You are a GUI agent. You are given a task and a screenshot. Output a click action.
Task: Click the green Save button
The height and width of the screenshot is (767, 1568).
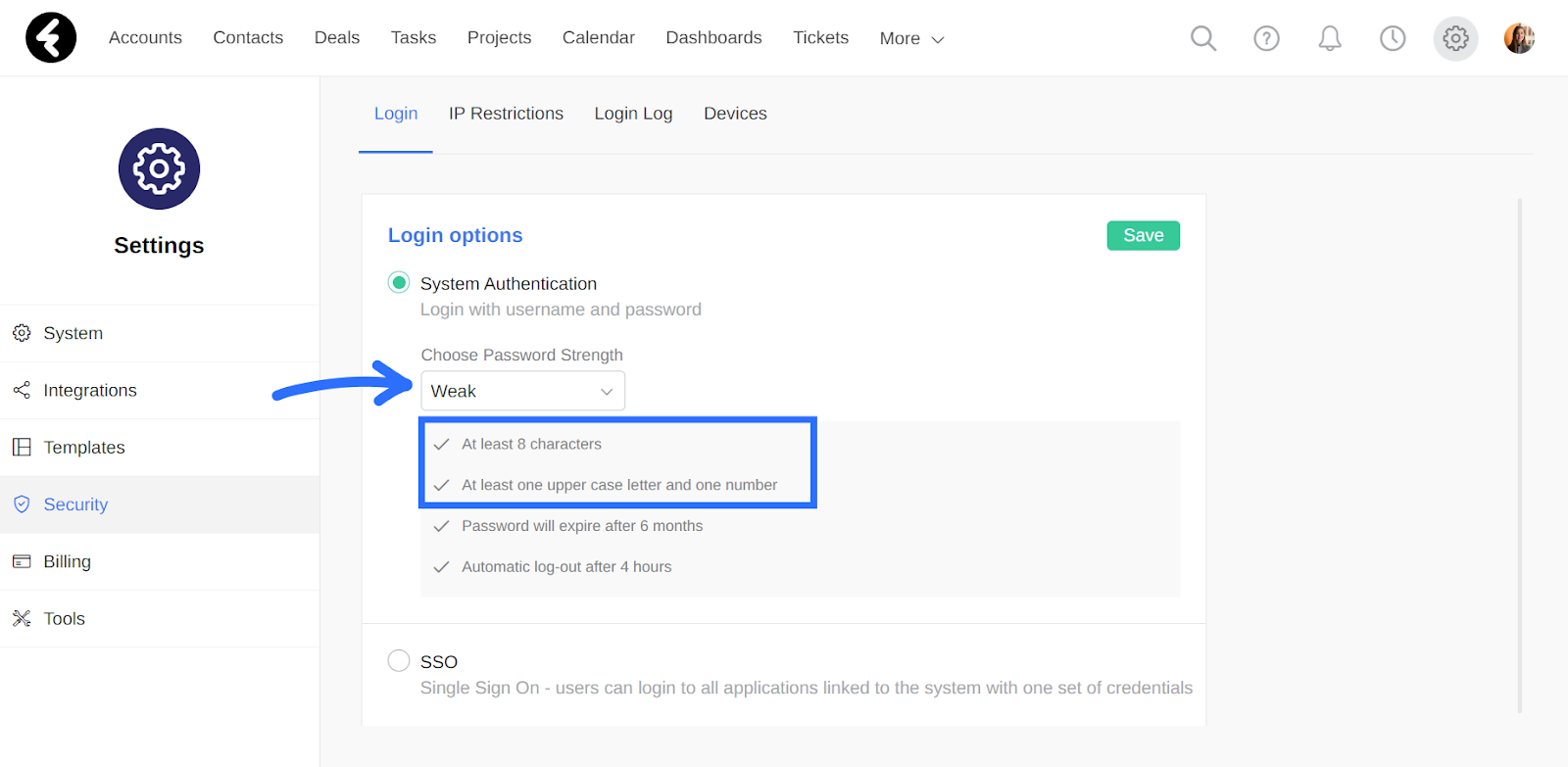click(x=1144, y=235)
